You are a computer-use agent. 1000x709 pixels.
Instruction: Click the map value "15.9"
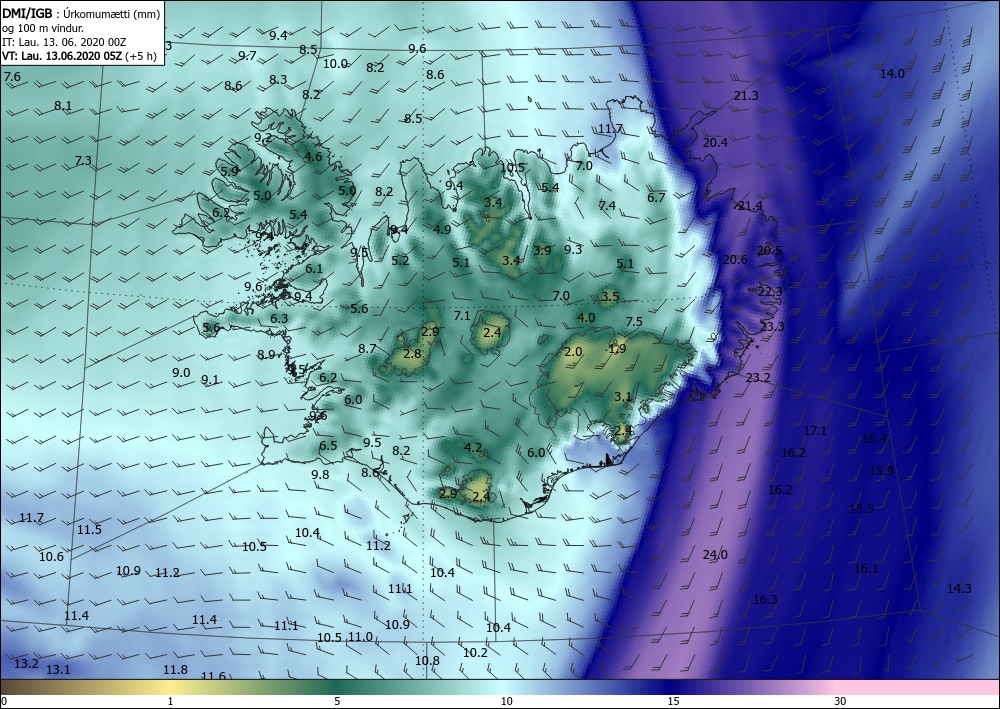[881, 471]
